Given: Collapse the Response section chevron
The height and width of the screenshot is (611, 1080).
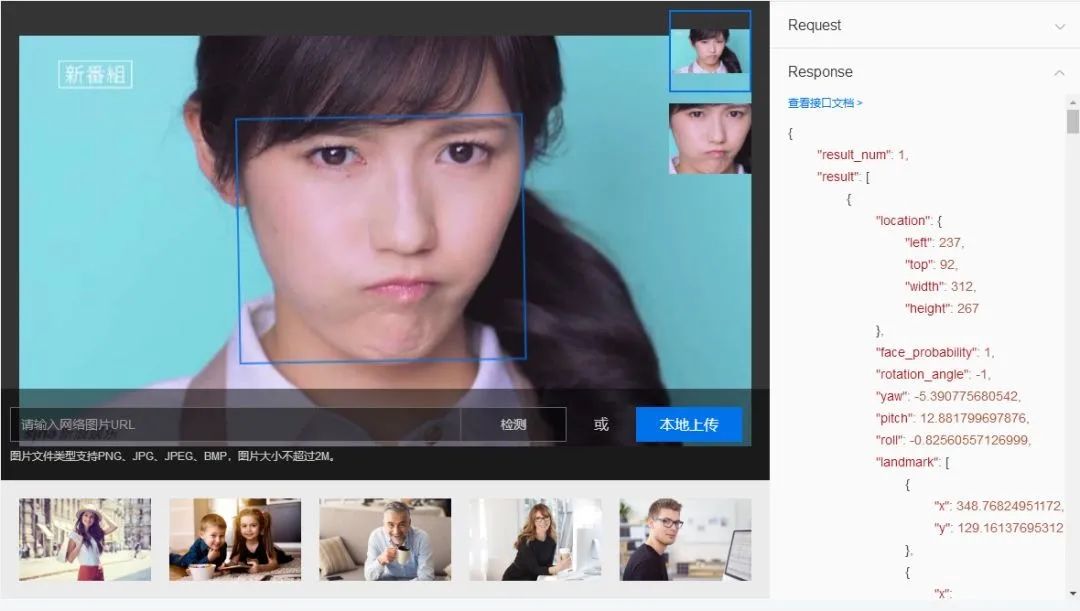Looking at the screenshot, I should pyautogui.click(x=1059, y=72).
